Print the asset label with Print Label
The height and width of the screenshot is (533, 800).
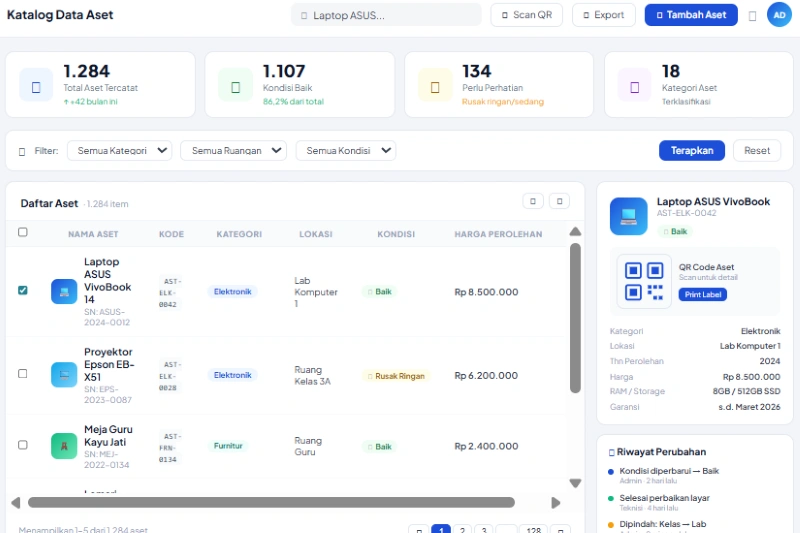coord(703,294)
